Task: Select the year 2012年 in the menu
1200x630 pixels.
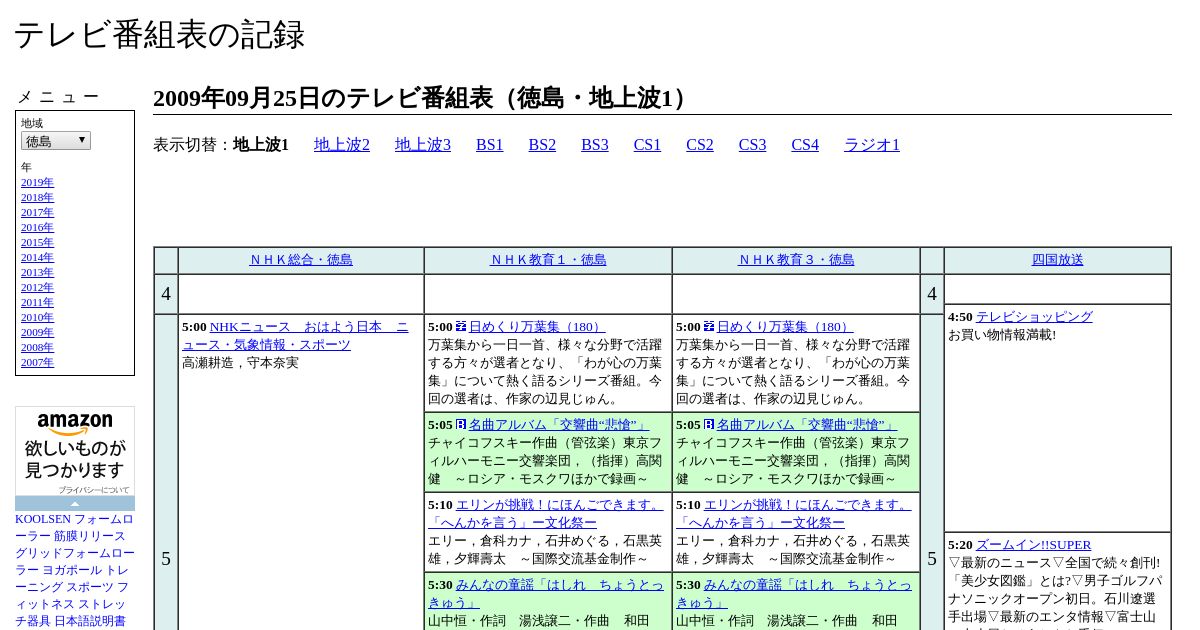Action: pyautogui.click(x=37, y=288)
